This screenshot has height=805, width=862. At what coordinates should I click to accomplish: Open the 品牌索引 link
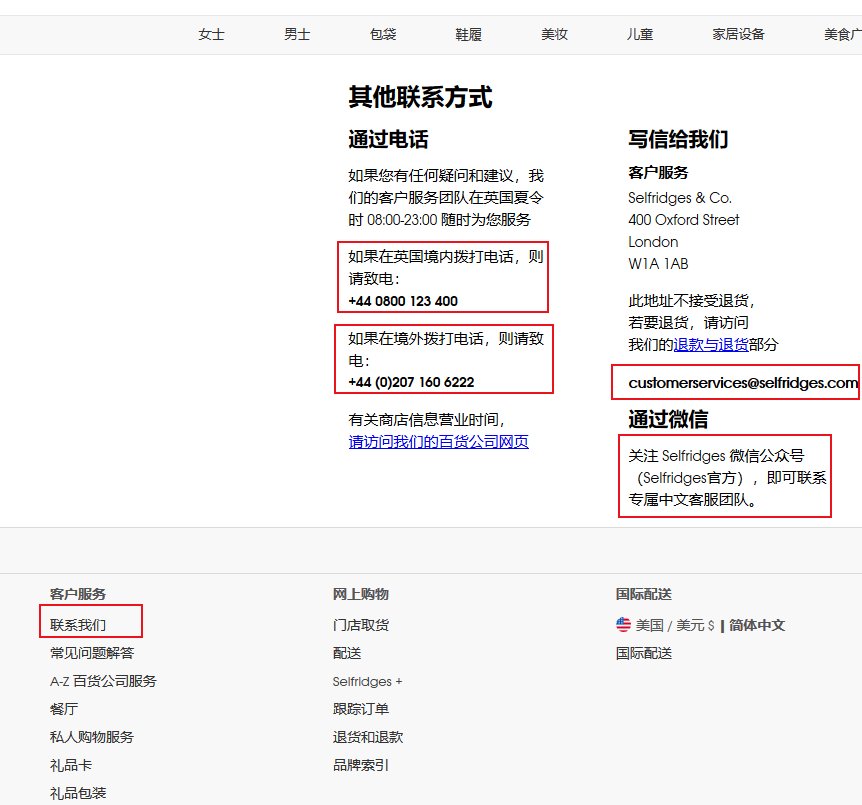click(x=361, y=765)
